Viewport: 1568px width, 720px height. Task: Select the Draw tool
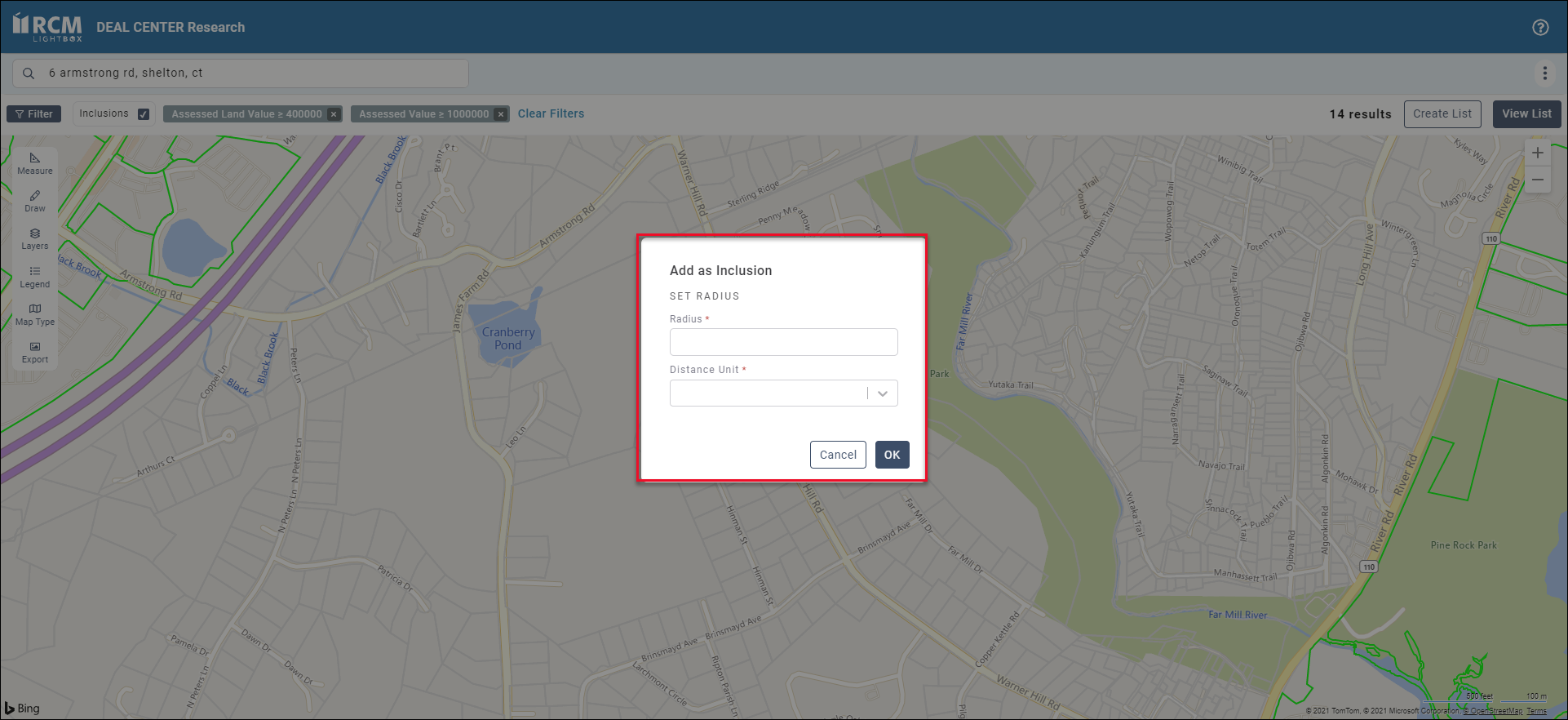coord(34,201)
